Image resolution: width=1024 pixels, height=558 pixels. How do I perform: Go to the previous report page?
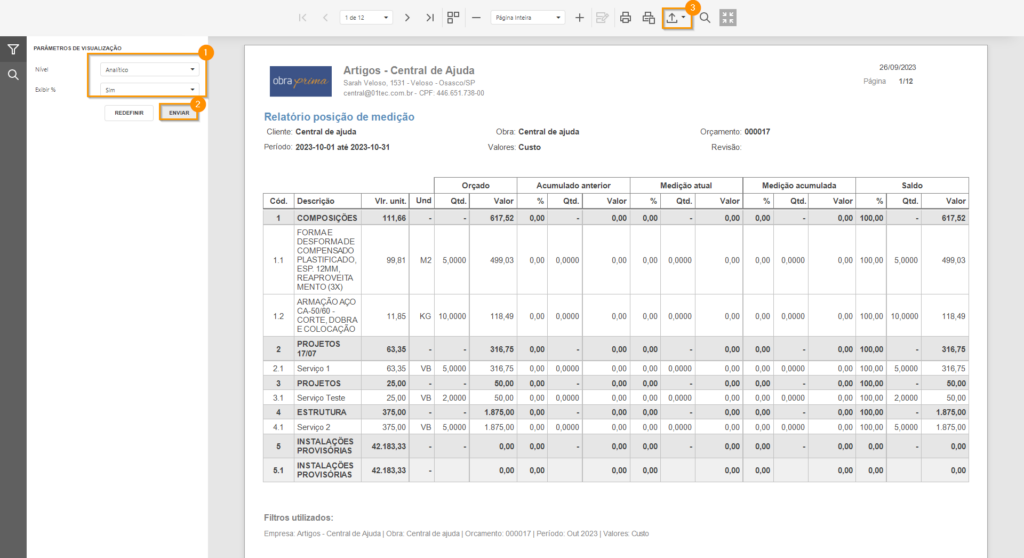(x=325, y=18)
